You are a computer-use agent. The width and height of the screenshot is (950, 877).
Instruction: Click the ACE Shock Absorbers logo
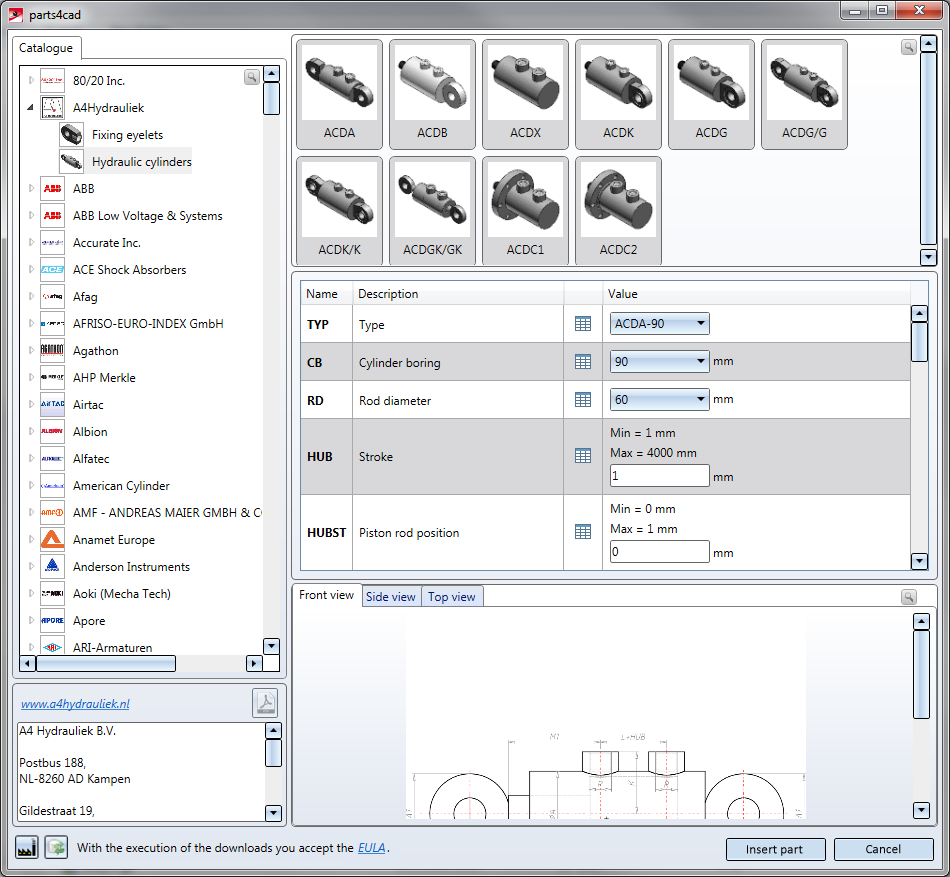[x=53, y=270]
